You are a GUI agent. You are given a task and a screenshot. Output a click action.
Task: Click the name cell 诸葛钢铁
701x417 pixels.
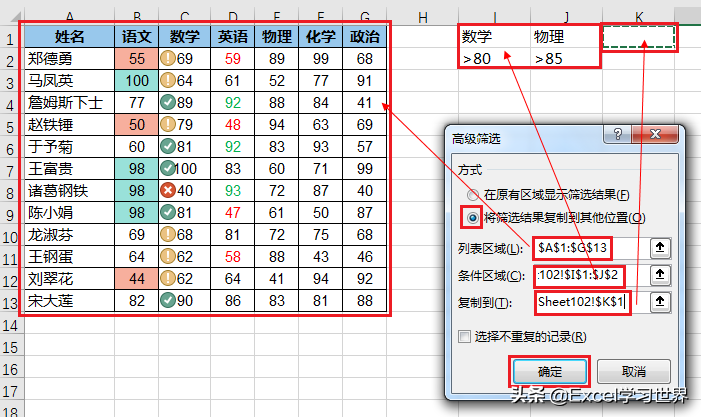[x=69, y=191]
